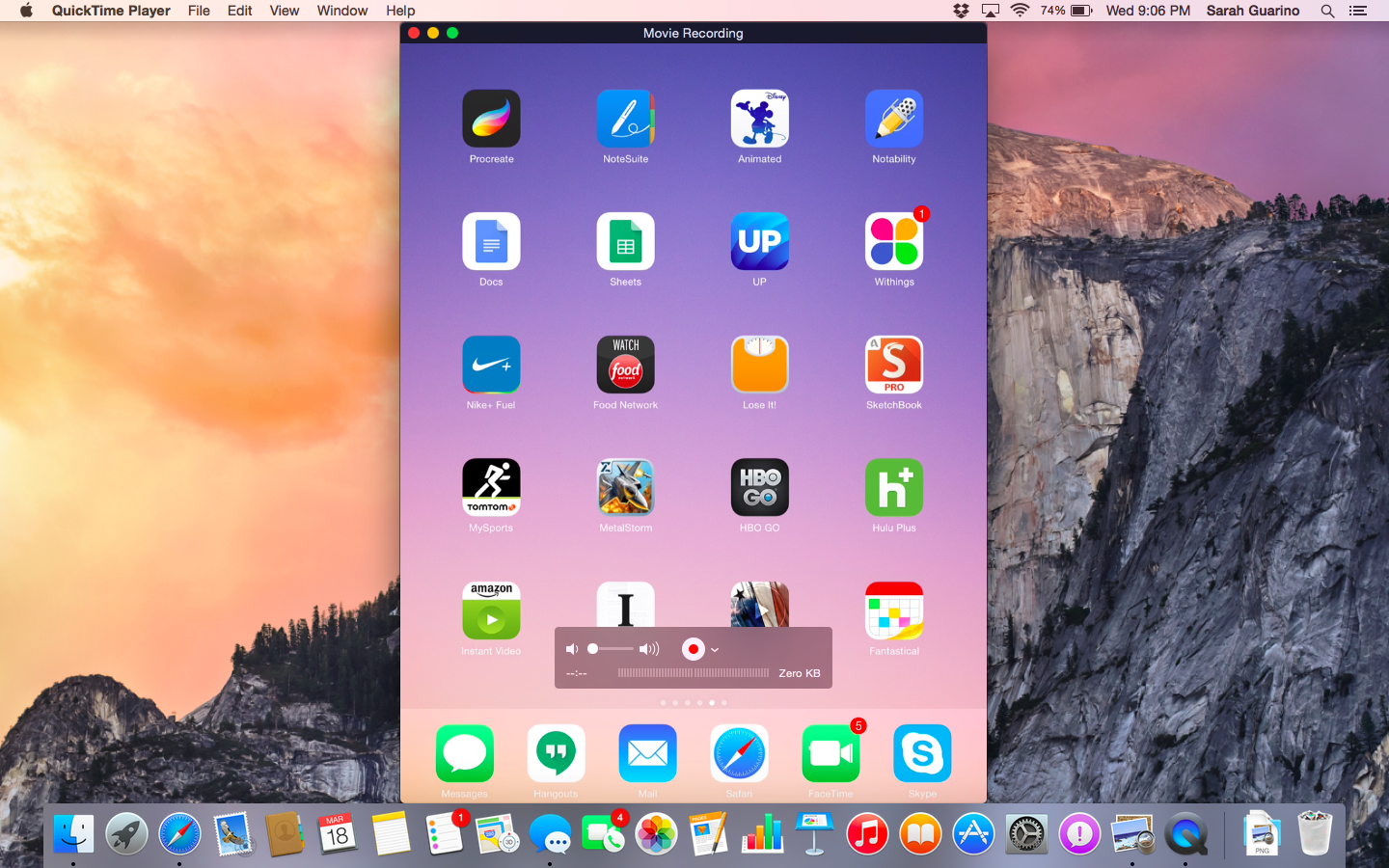
Task: Open System Preferences from the Dock
Action: 1026,833
